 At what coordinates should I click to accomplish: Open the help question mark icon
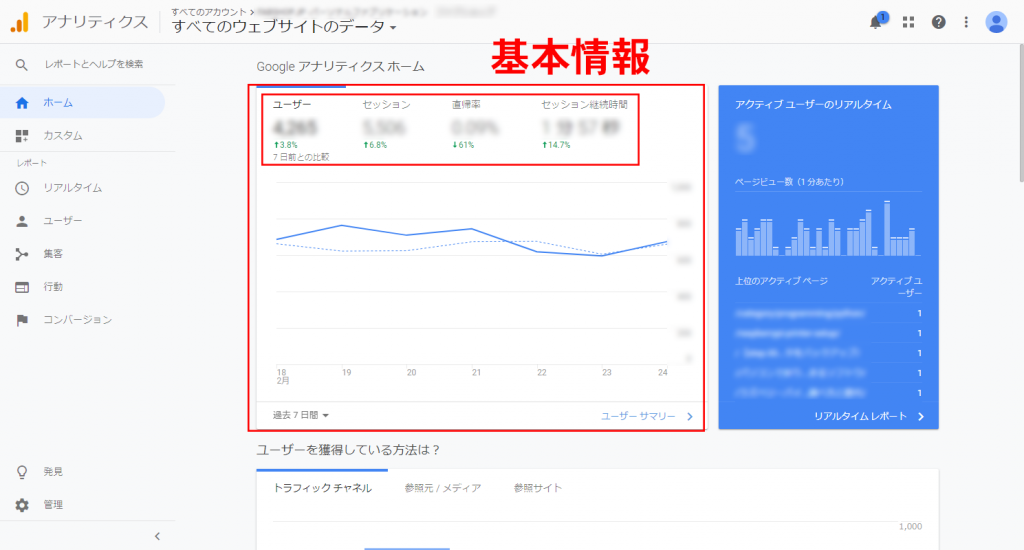(938, 22)
